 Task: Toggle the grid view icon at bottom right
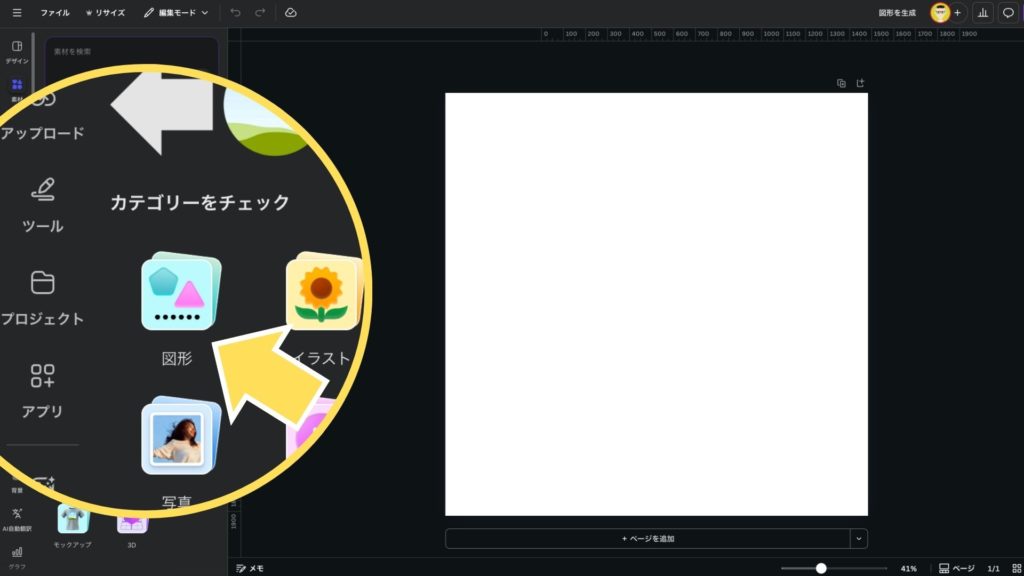[1016, 568]
